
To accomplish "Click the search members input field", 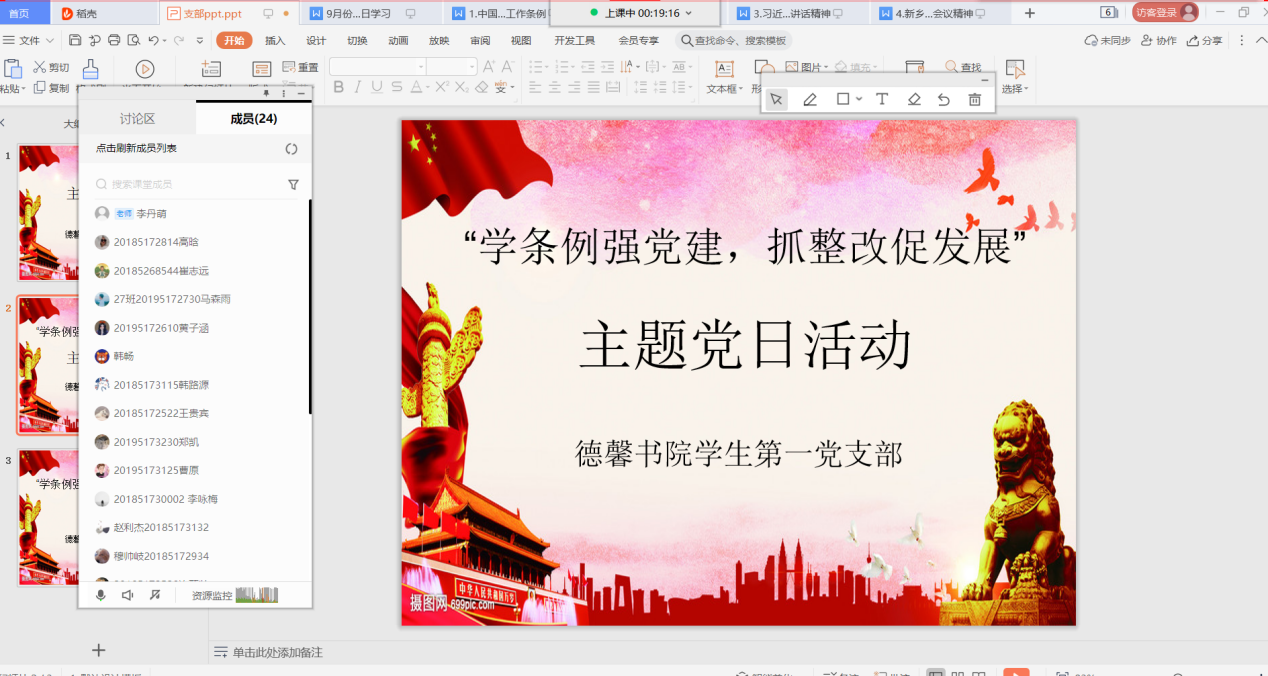I will coord(190,185).
